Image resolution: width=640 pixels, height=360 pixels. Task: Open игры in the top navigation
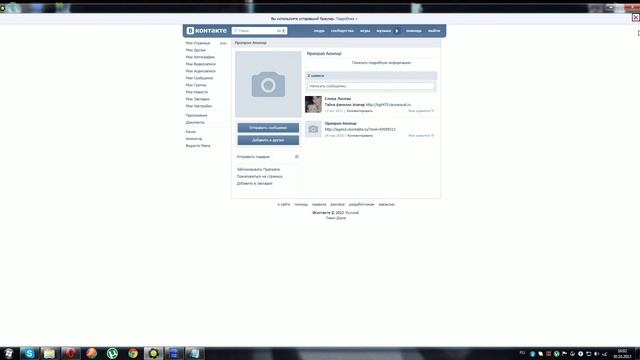(365, 31)
